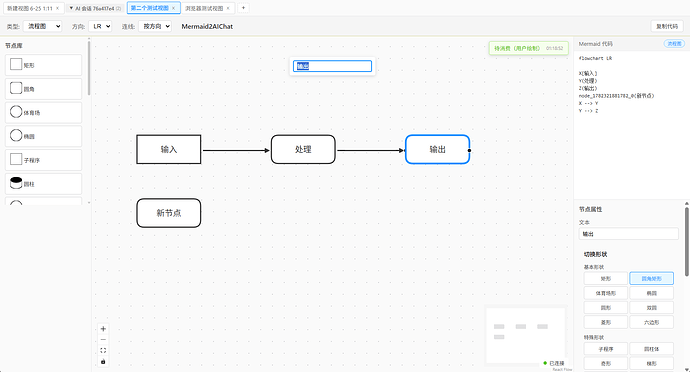Click the 流程图 badge in the Mermaid code panel

pyautogui.click(x=674, y=44)
